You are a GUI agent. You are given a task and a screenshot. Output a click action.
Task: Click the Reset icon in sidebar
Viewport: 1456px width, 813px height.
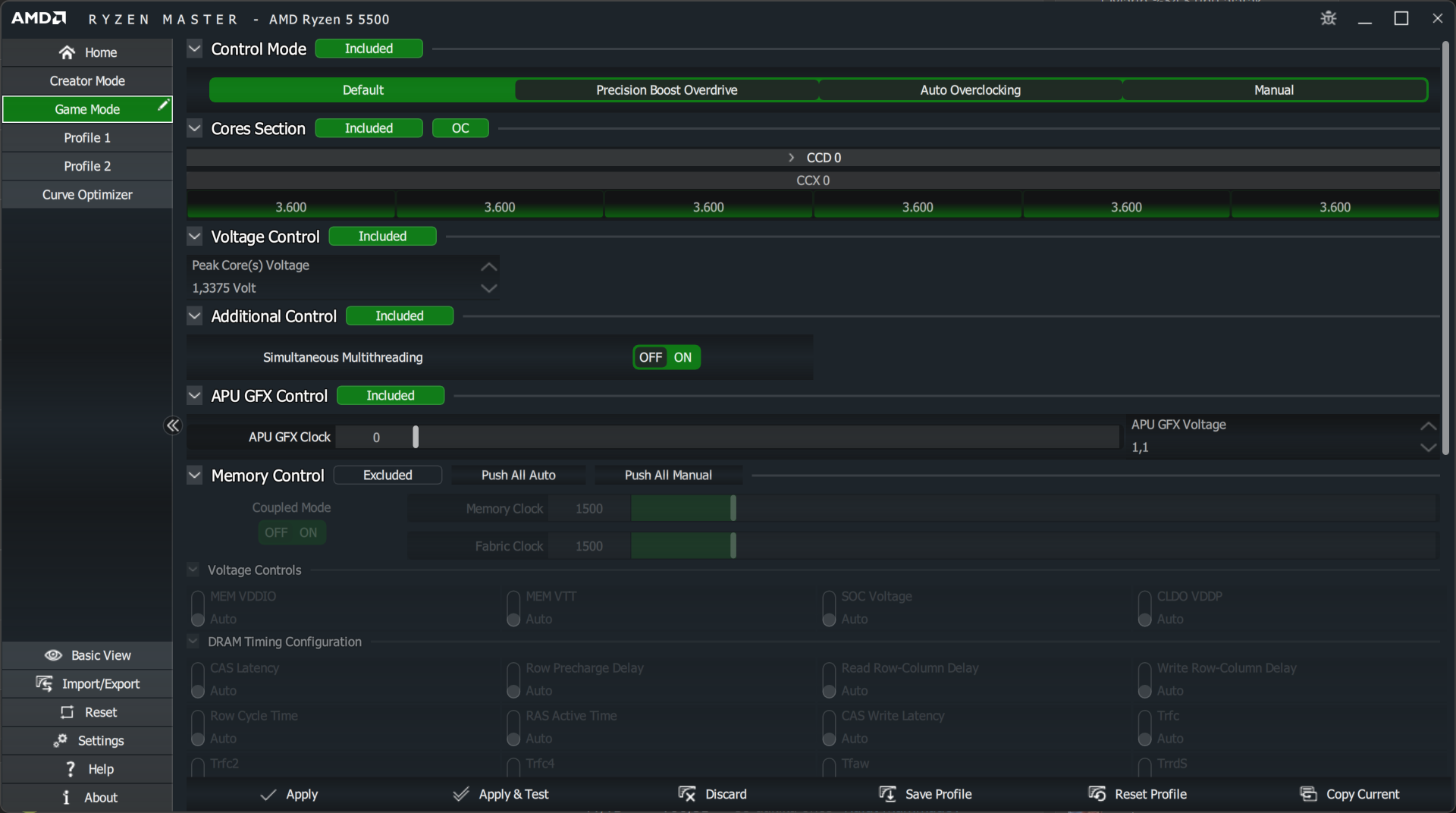(x=67, y=712)
